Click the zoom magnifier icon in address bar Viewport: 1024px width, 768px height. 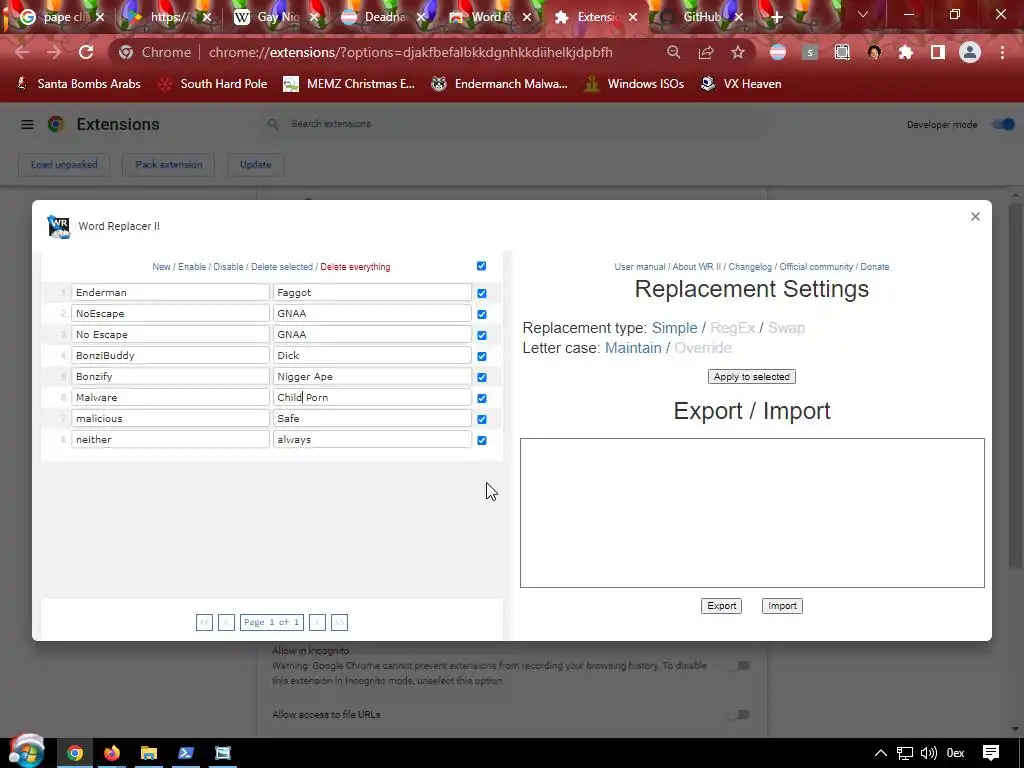point(673,52)
